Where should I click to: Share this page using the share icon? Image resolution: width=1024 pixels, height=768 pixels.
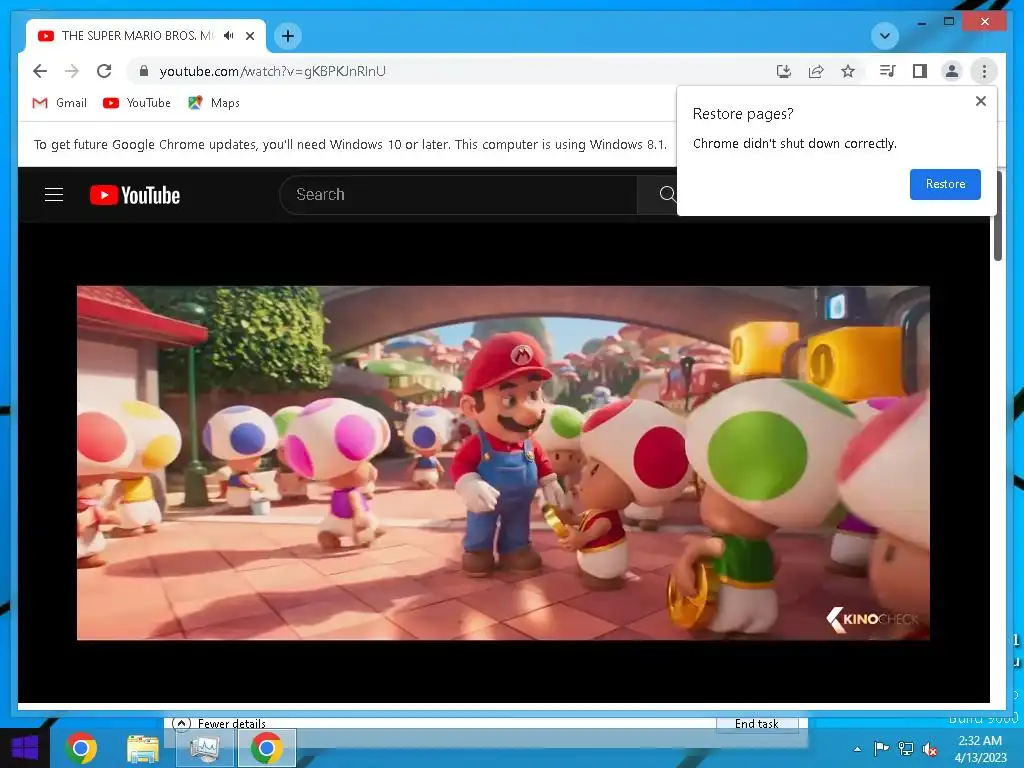click(x=816, y=71)
